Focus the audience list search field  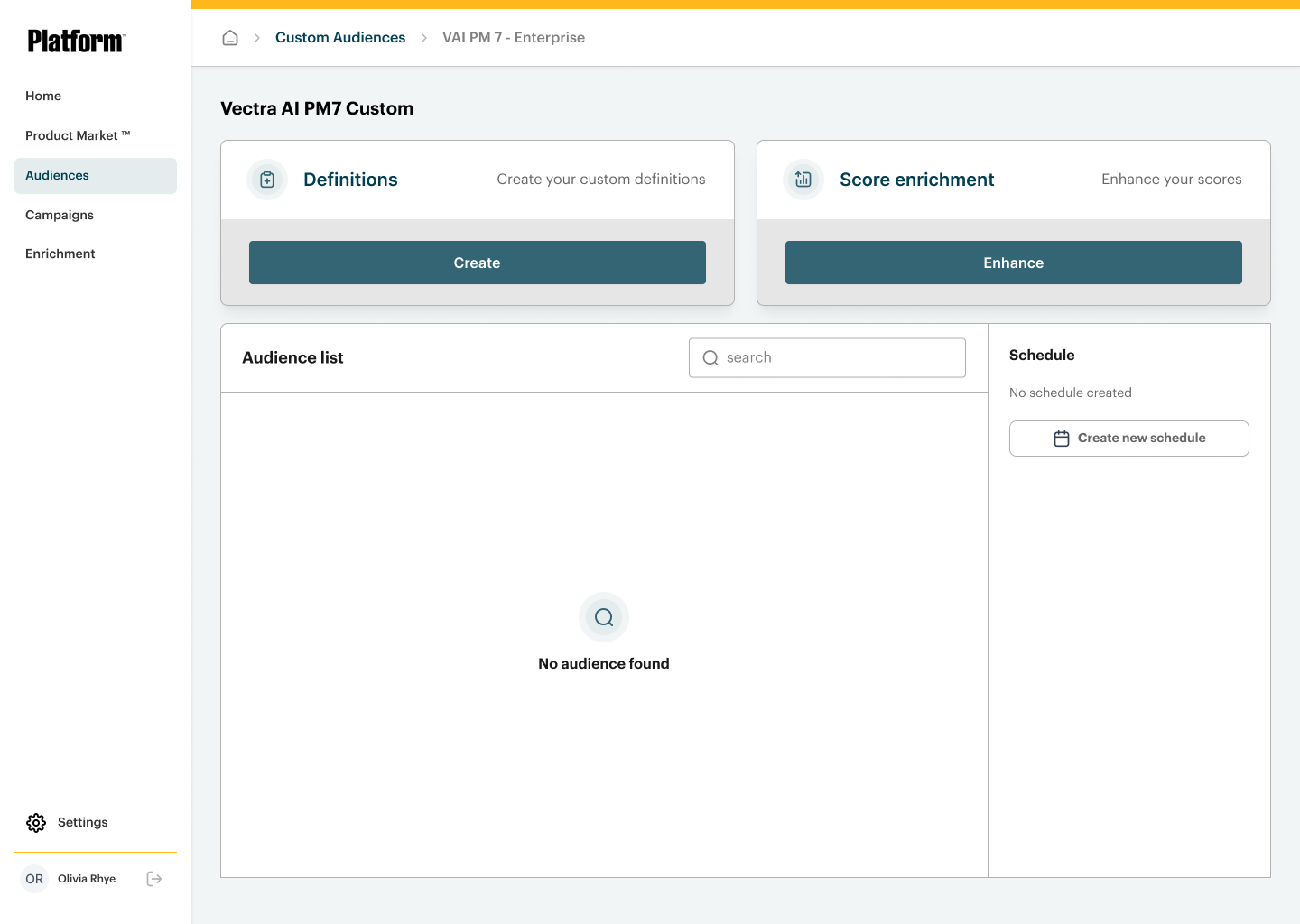pyautogui.click(x=840, y=358)
